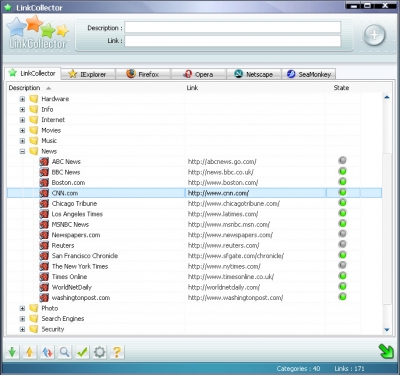The width and height of the screenshot is (400, 376).
Task: Click the http://news.bbc.co.uk/ link text
Action: 221,172
